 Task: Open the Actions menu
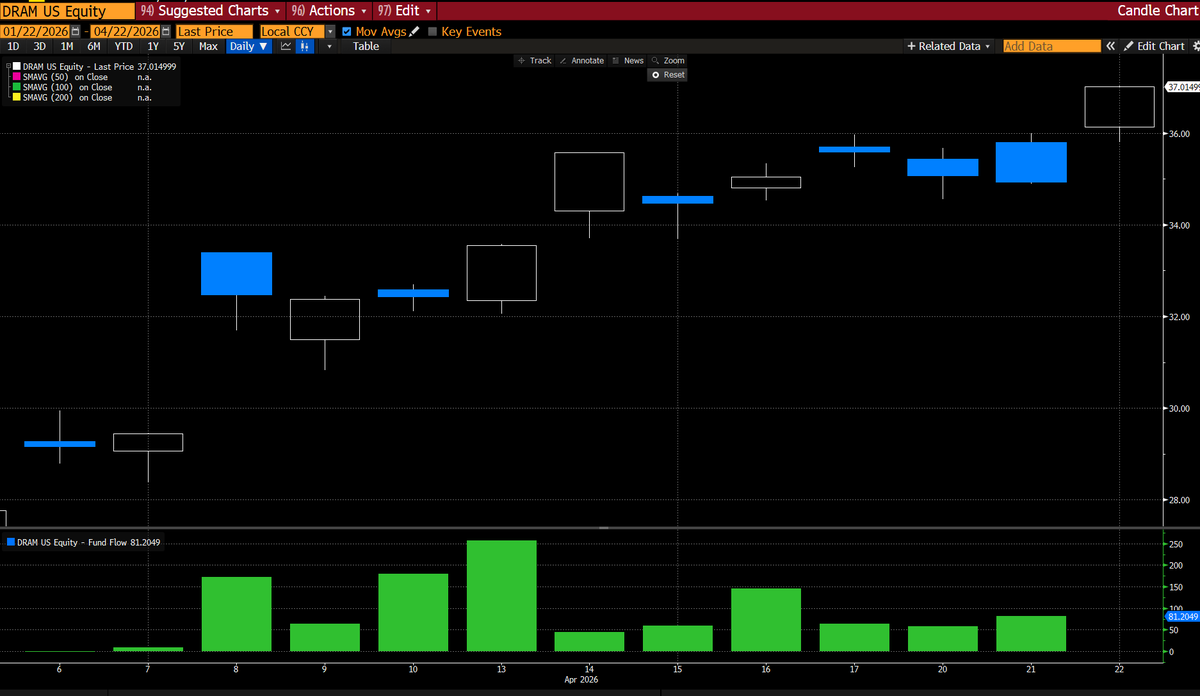click(329, 10)
